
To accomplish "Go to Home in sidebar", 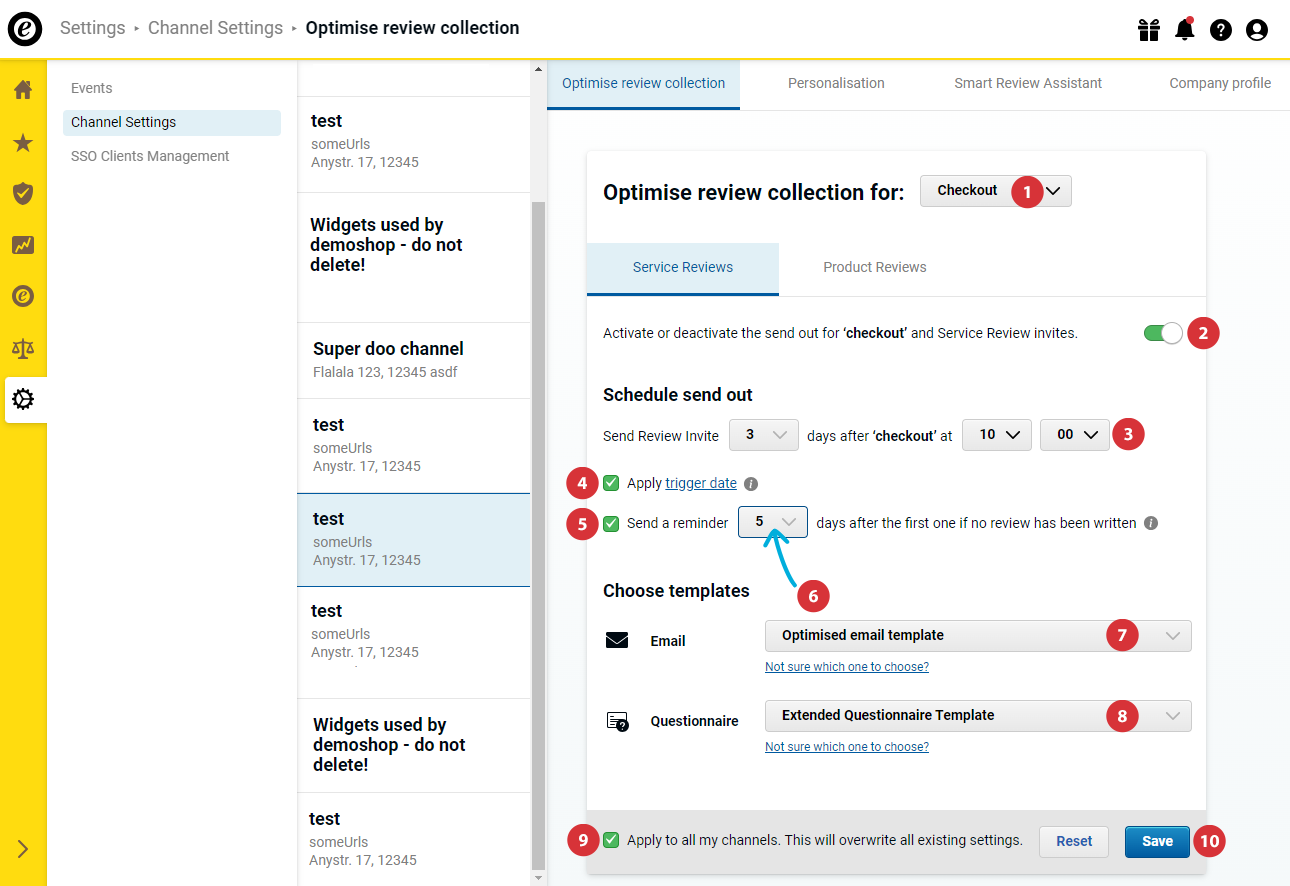I will 23,90.
